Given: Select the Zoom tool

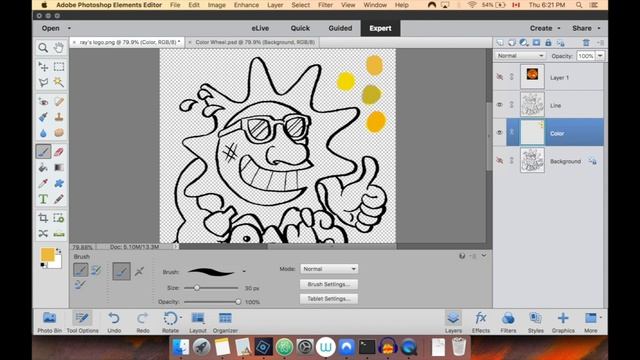Looking at the screenshot, I should [43, 48].
